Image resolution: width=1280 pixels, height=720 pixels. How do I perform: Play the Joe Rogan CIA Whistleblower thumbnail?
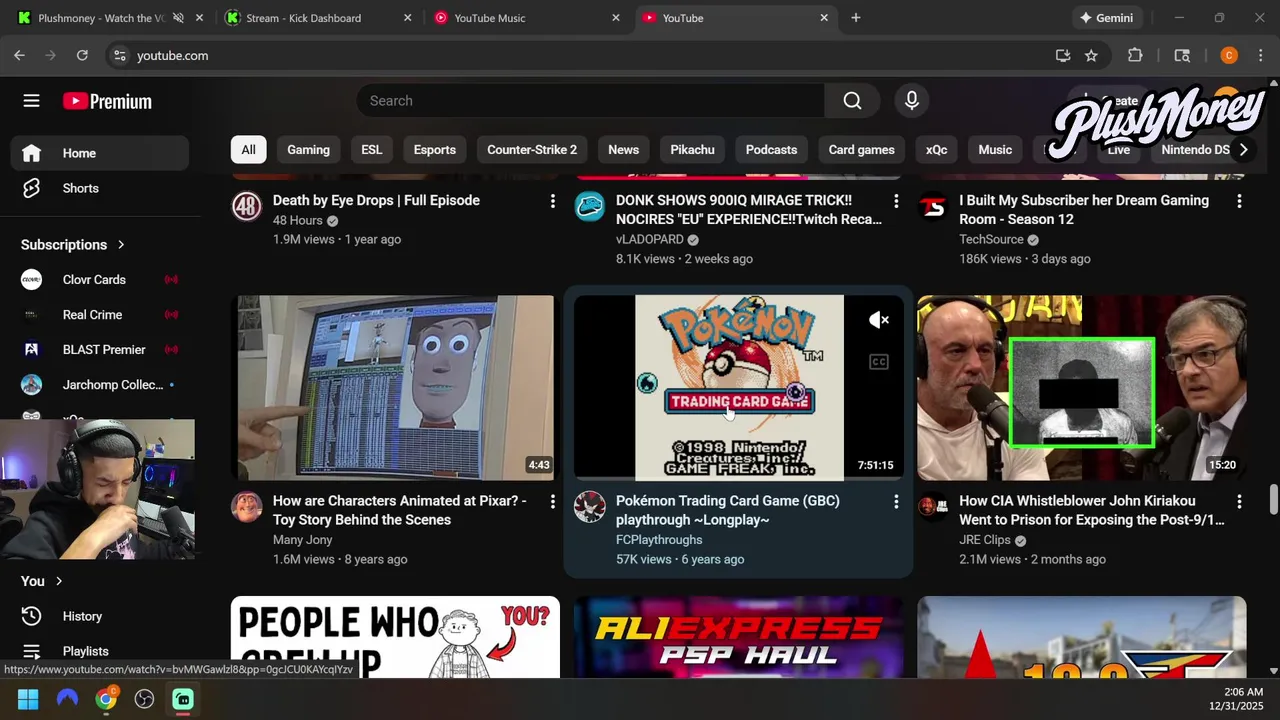coord(1081,388)
